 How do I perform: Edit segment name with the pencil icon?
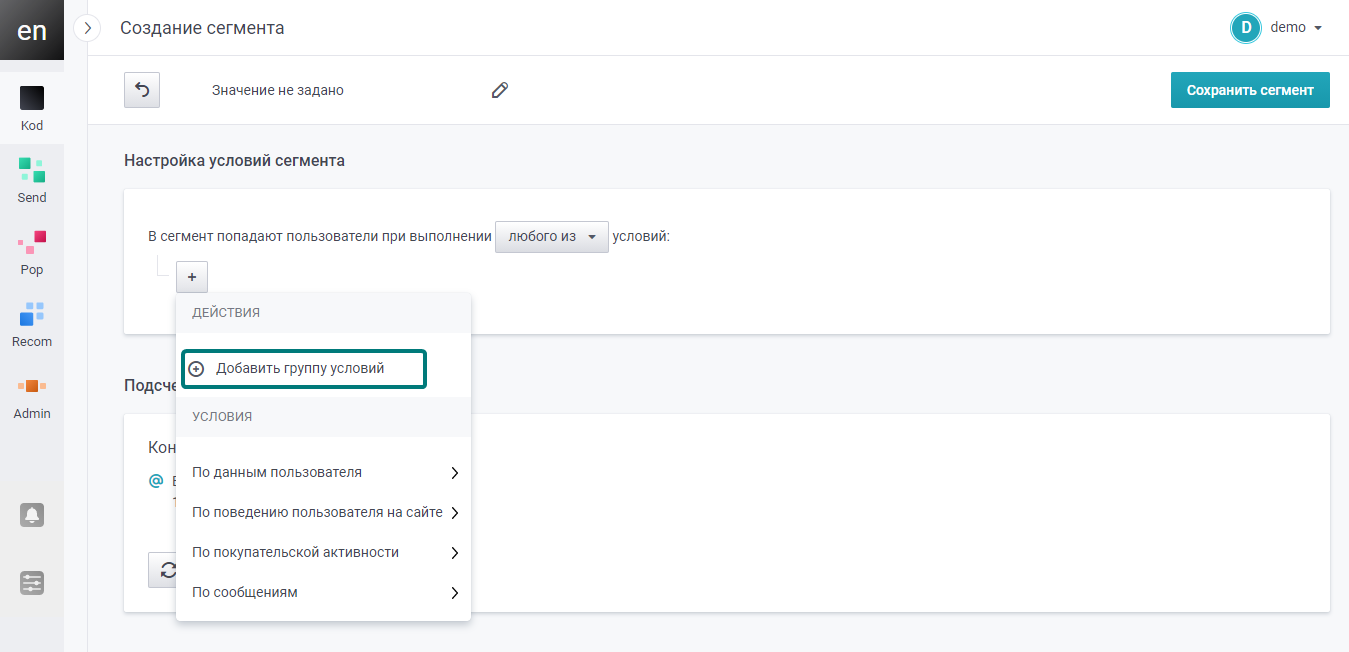(x=500, y=90)
